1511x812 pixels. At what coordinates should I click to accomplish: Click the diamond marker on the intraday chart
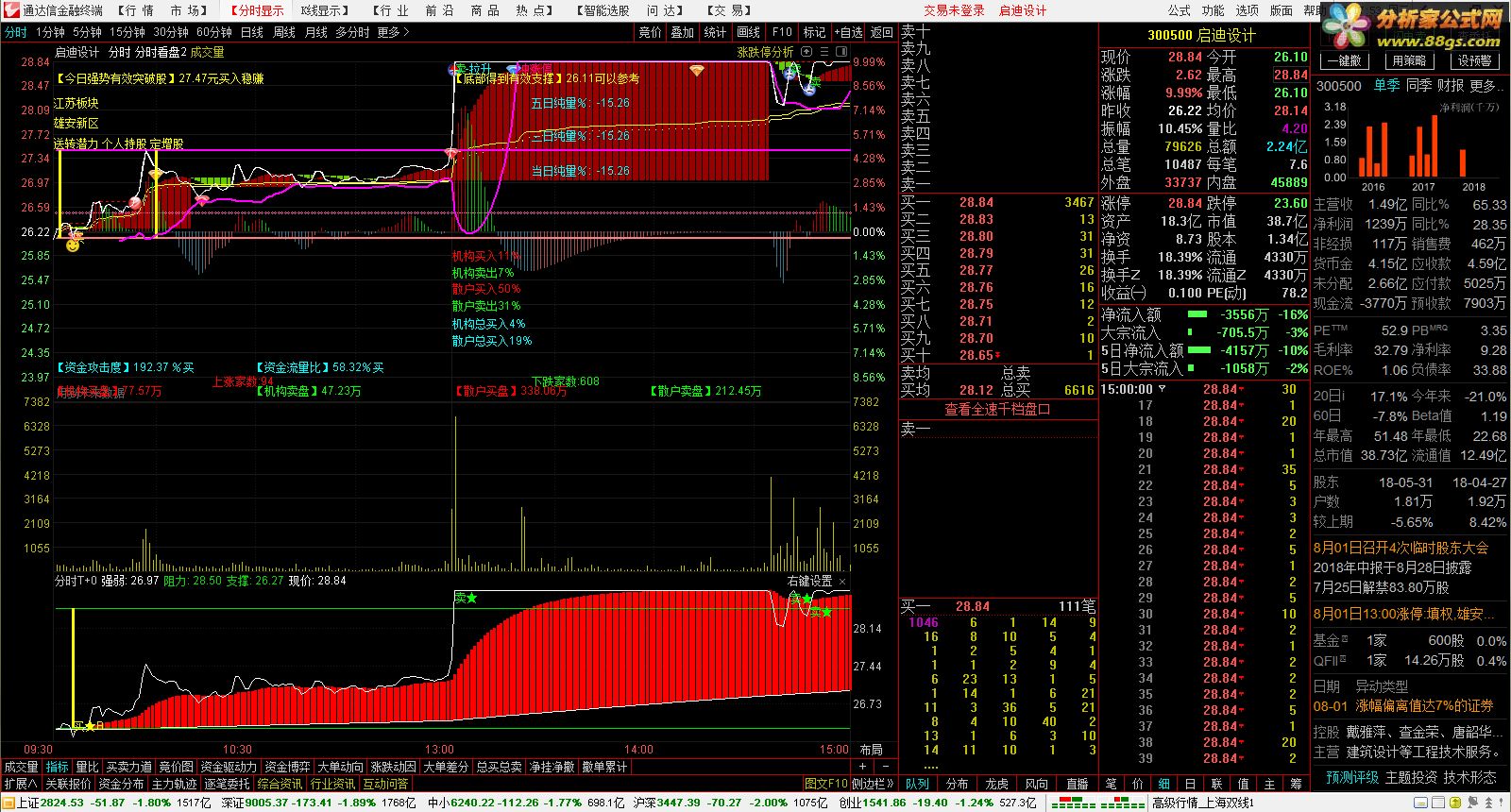[x=696, y=71]
